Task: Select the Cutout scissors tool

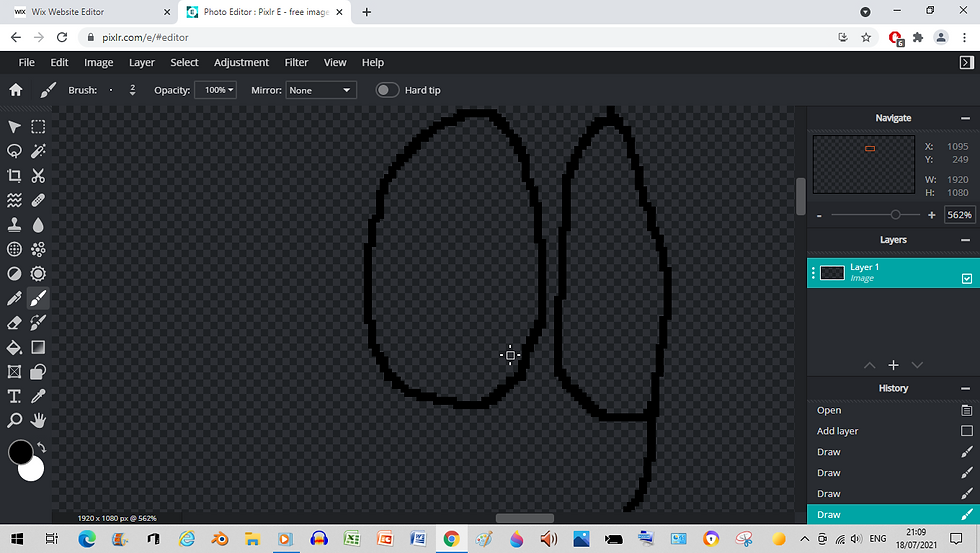Action: coord(38,176)
